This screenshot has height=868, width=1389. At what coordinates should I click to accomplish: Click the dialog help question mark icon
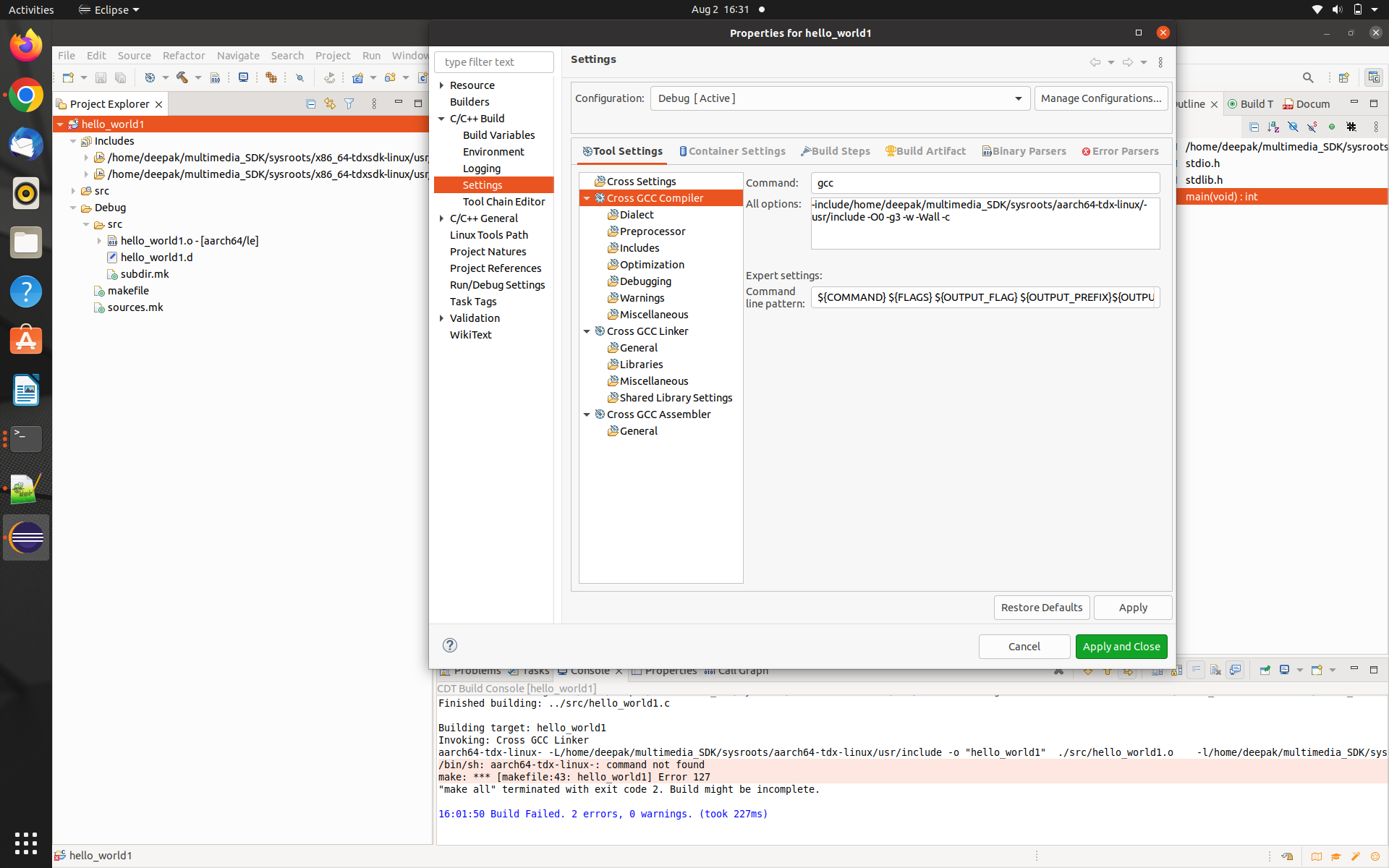tap(449, 645)
